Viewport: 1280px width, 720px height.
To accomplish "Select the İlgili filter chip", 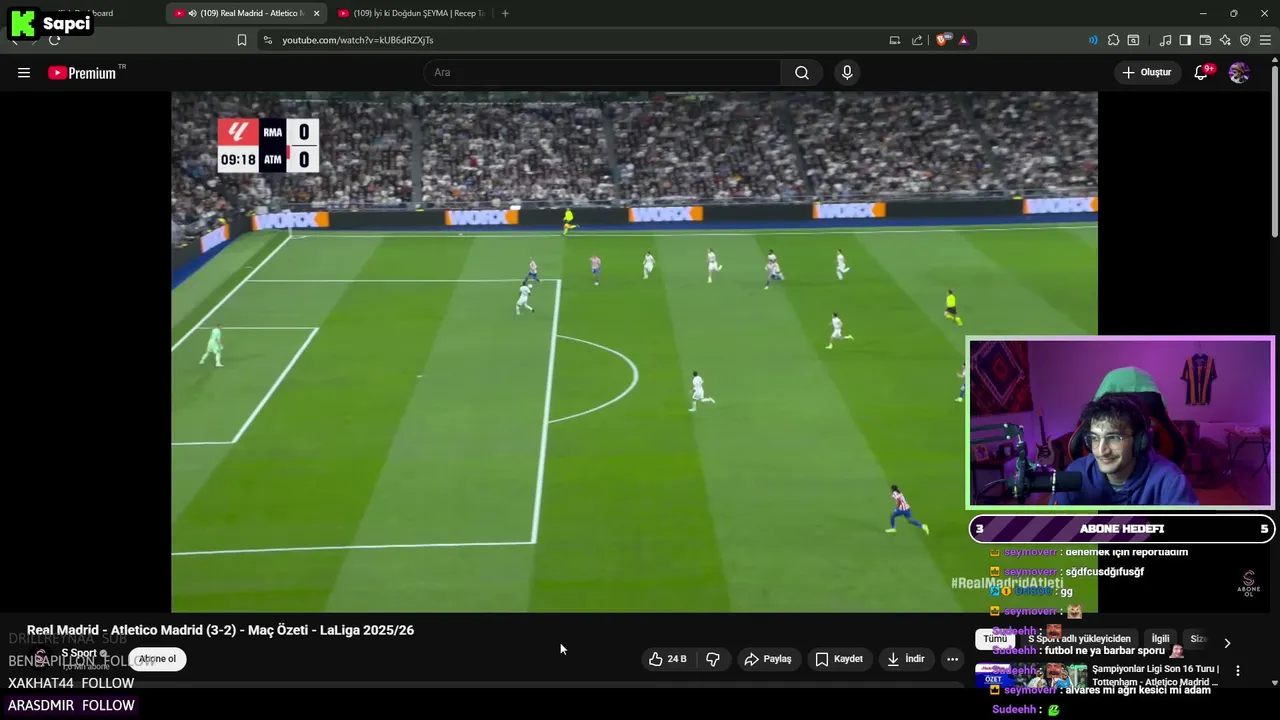I will [x=1160, y=639].
